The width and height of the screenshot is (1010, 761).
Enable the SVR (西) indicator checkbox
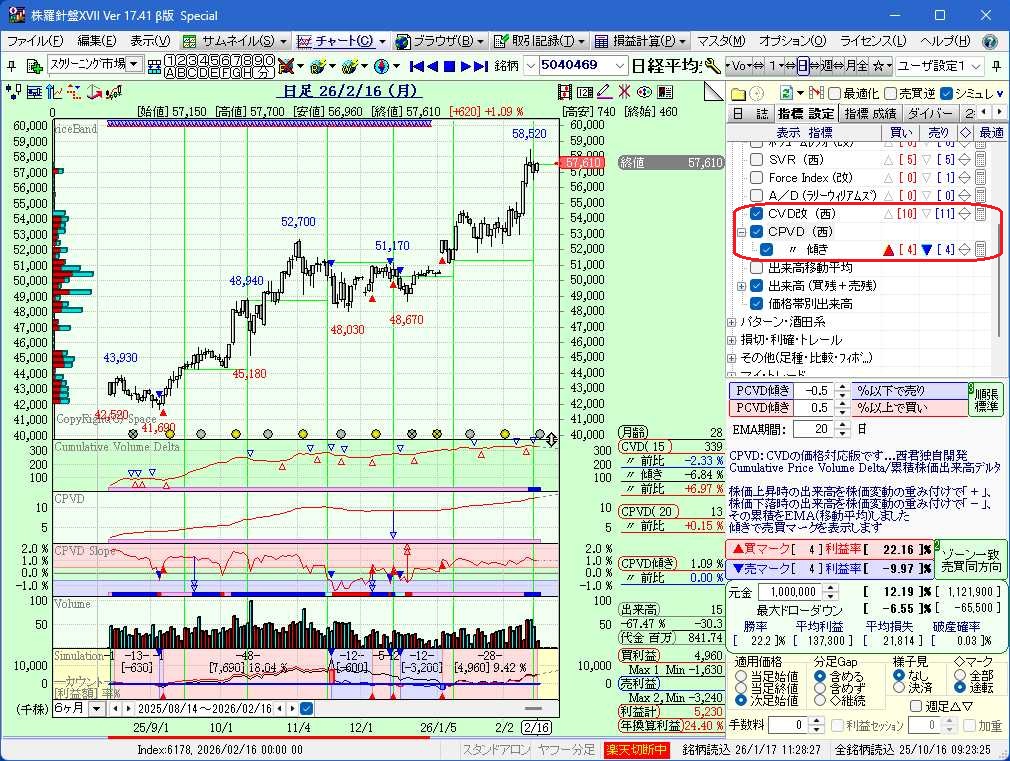(x=757, y=159)
